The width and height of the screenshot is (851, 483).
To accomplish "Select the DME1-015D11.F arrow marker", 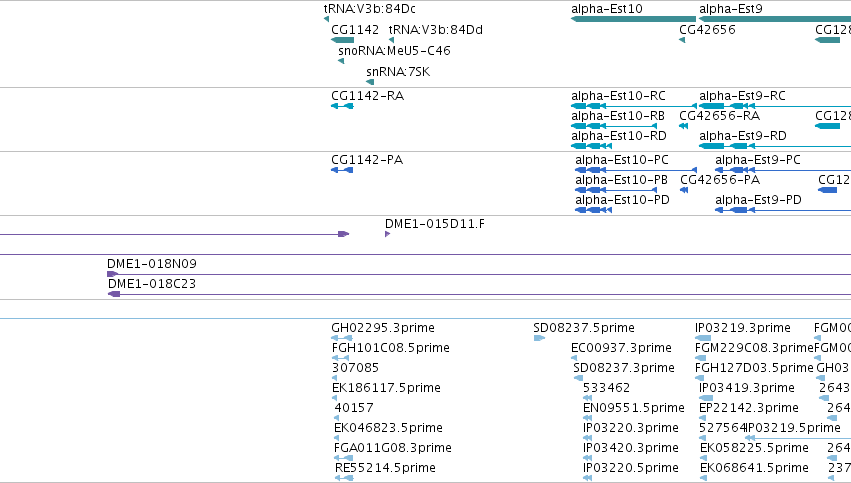I will [x=388, y=234].
